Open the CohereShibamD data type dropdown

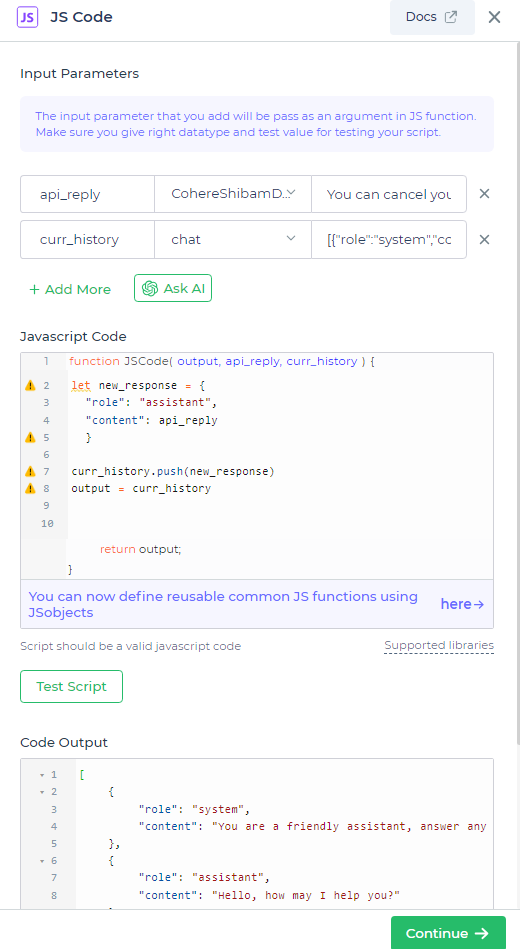point(233,194)
